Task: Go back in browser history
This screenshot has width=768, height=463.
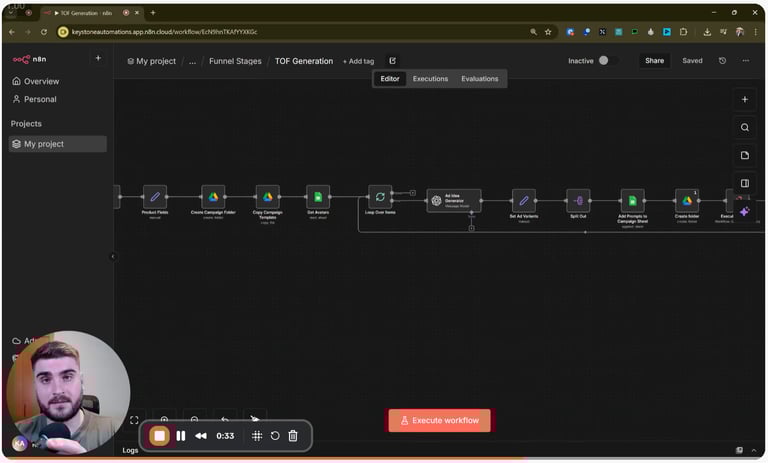Action: tap(12, 32)
